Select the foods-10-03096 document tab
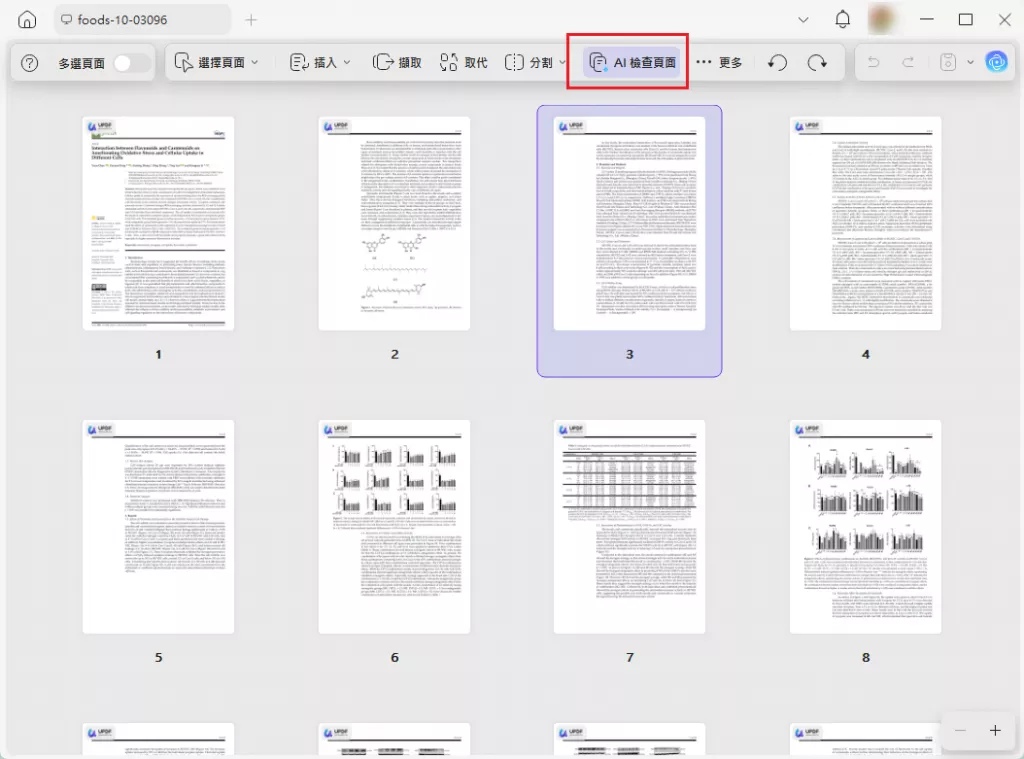The width and height of the screenshot is (1024, 759). 142,20
